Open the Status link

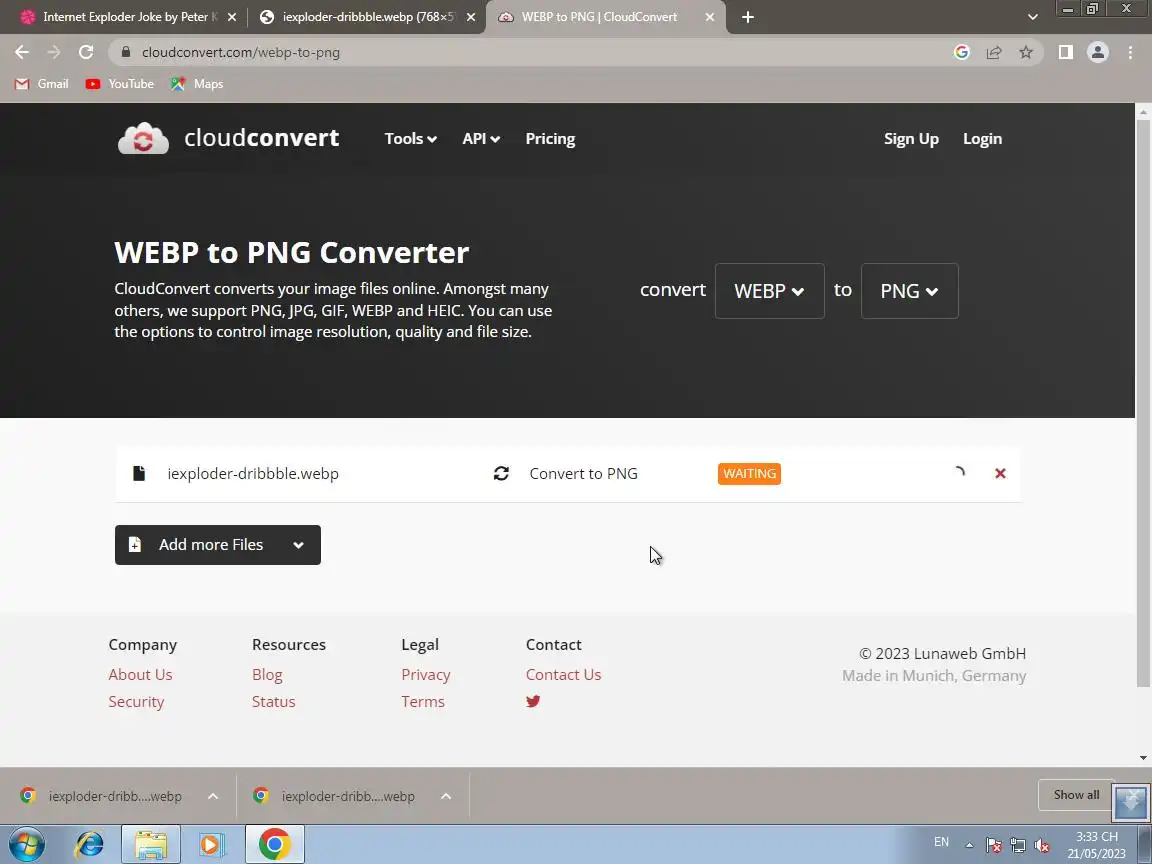(273, 702)
